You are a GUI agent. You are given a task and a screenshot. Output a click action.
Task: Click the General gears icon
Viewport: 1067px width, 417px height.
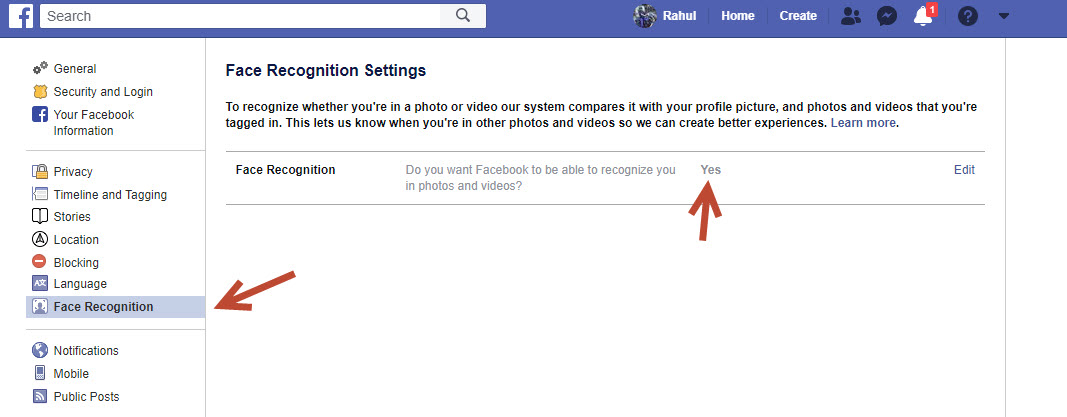40,68
